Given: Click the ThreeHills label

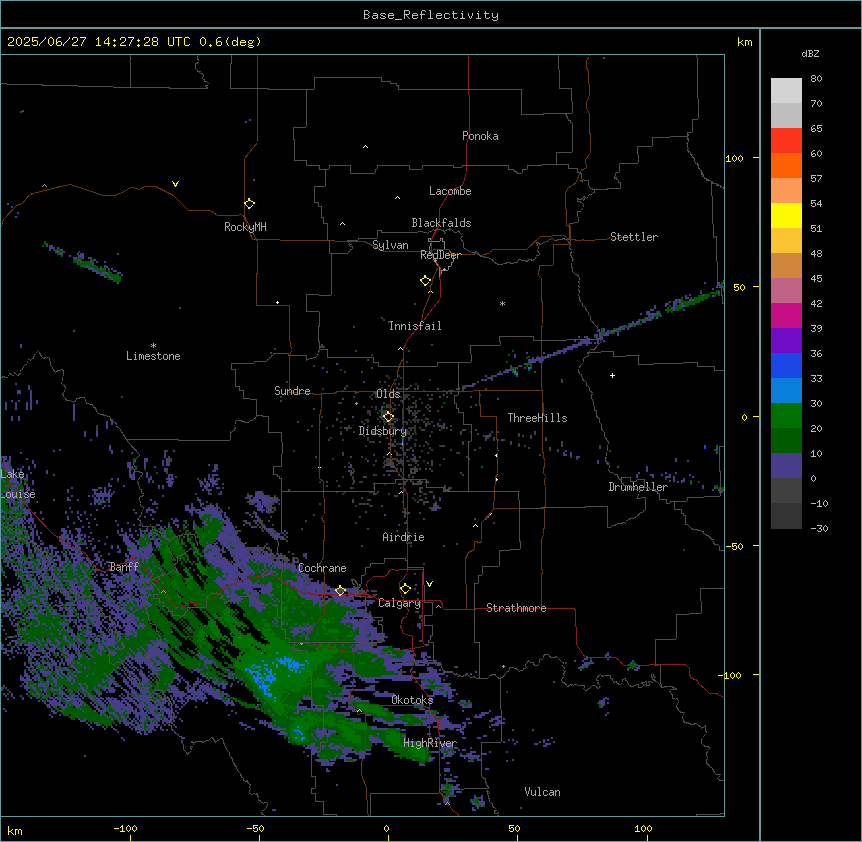Looking at the screenshot, I should click(537, 418).
